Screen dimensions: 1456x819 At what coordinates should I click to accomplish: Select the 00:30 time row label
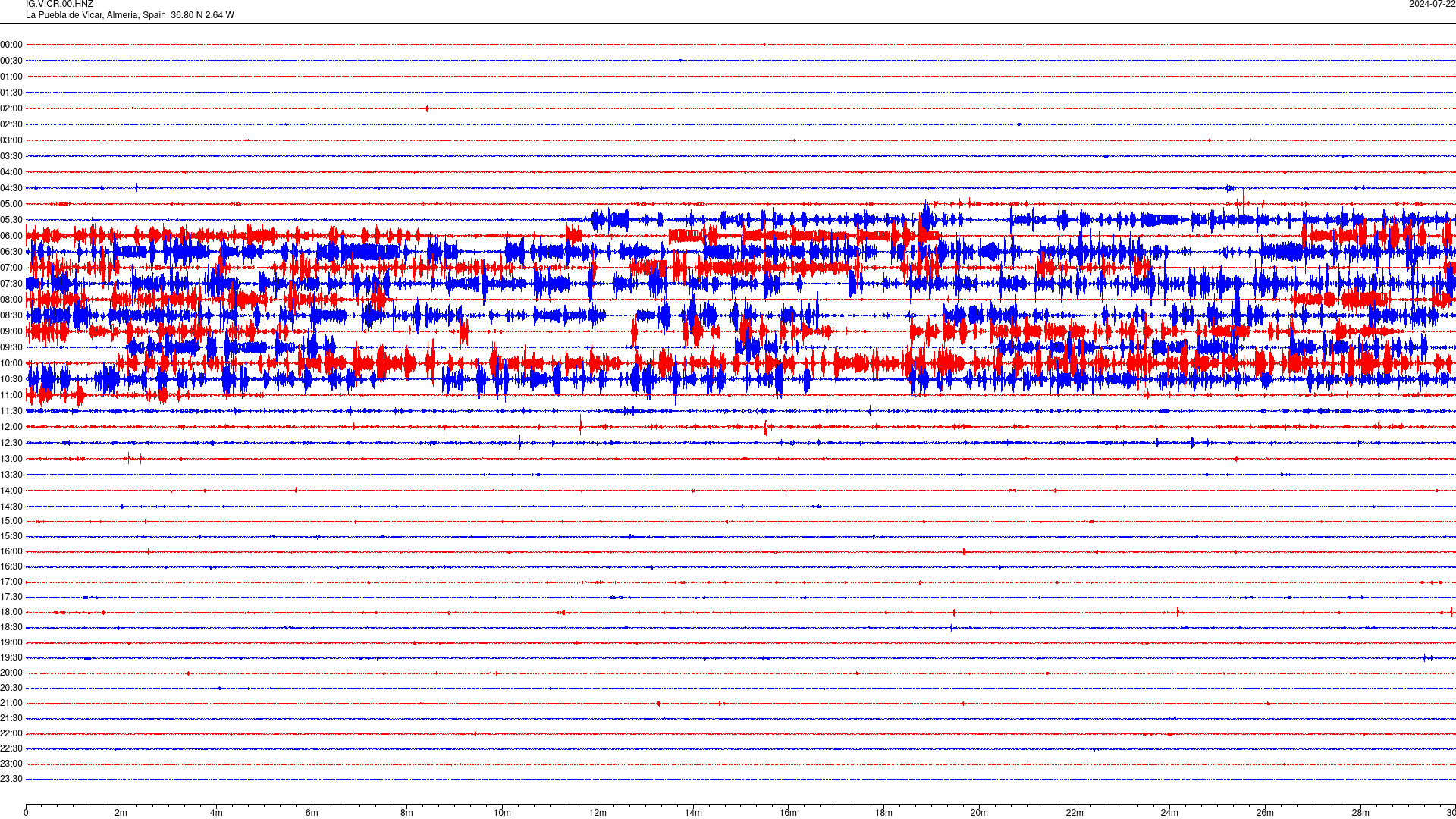(x=11, y=61)
